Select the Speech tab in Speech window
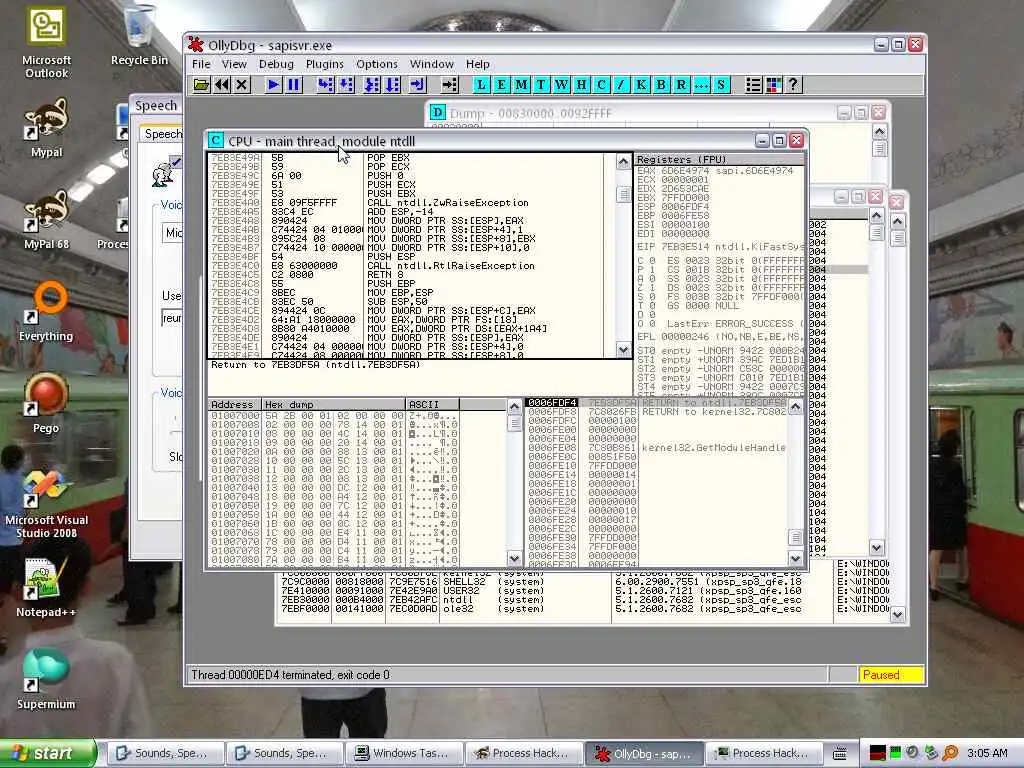The width and height of the screenshot is (1024, 768). coord(163,134)
